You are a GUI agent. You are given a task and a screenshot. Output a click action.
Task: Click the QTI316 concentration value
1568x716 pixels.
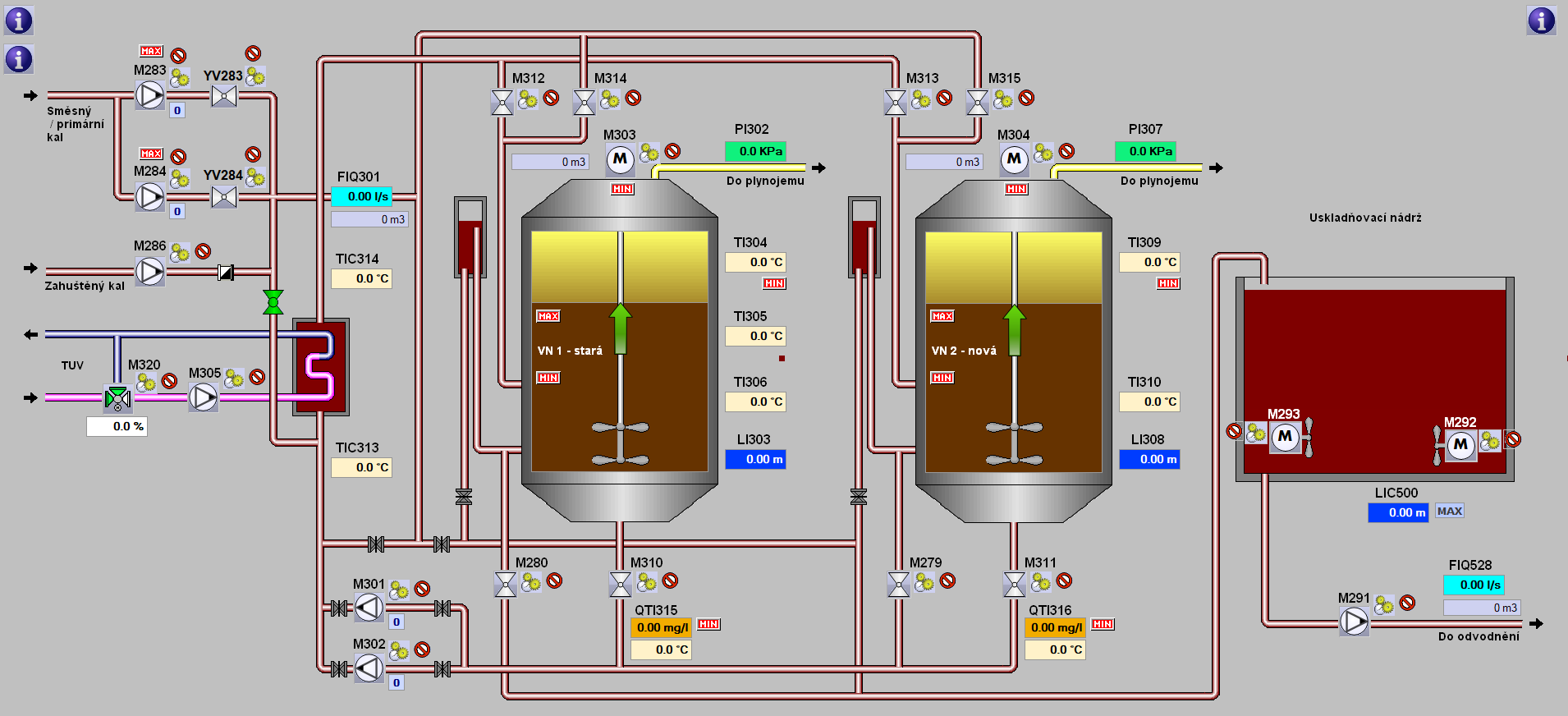pyautogui.click(x=1055, y=627)
